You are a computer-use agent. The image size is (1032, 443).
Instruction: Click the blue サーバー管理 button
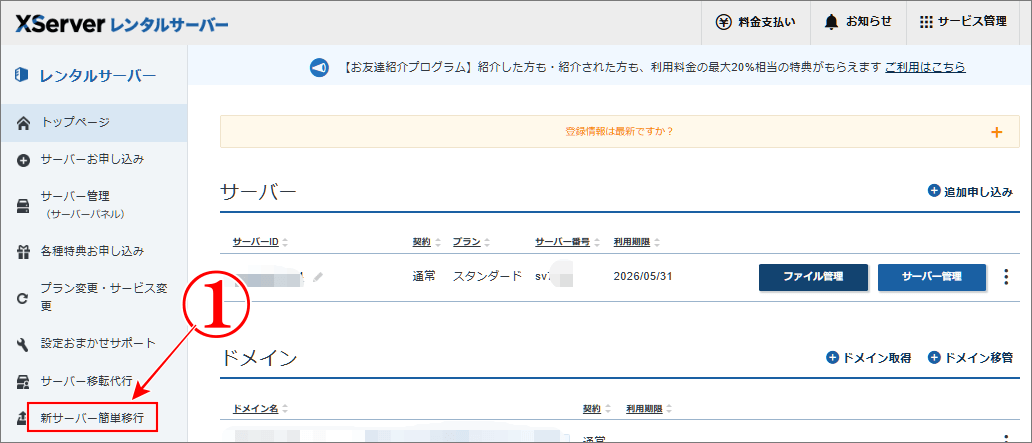931,277
